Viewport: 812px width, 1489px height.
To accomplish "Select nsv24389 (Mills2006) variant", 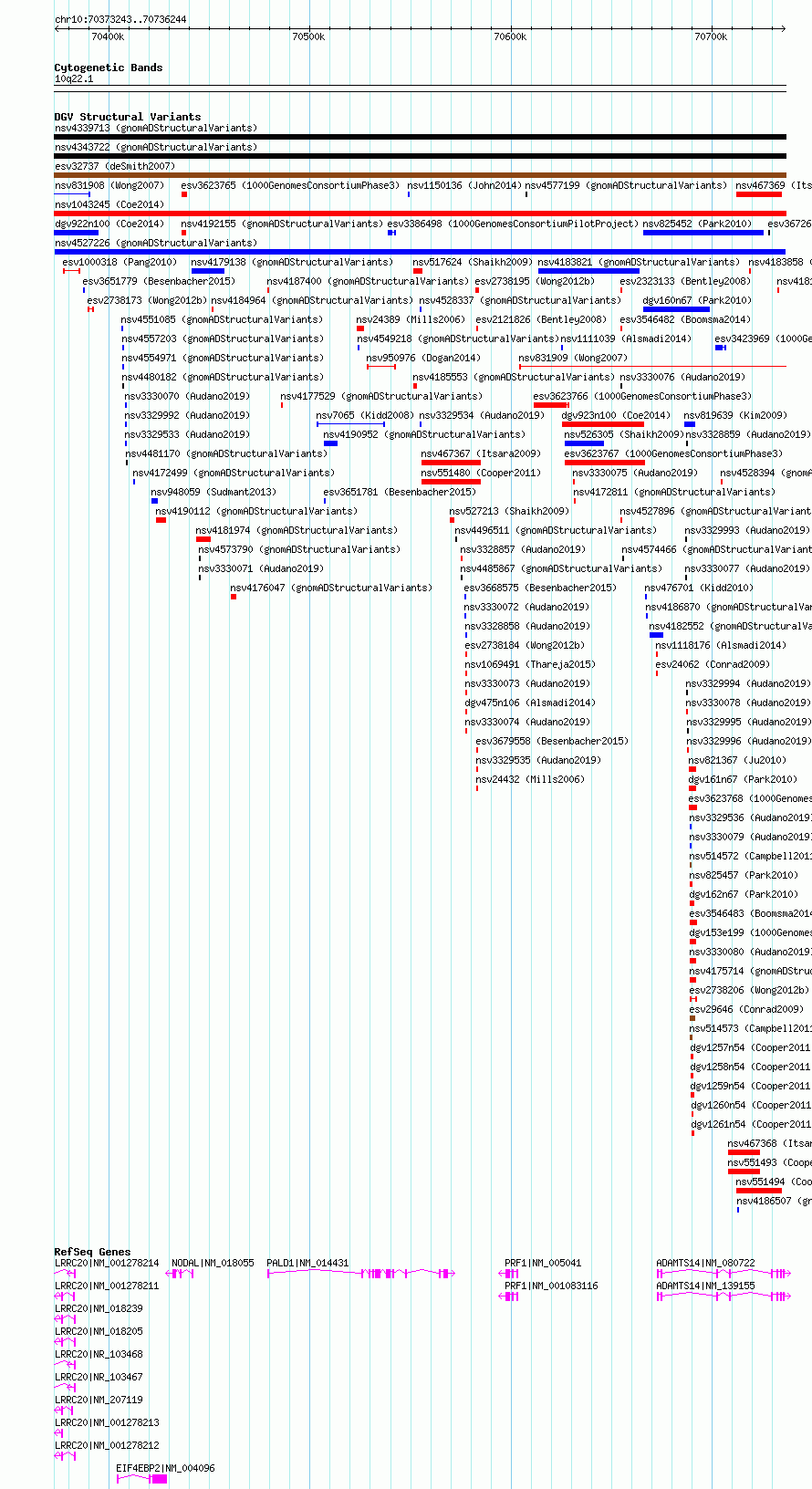I will (x=411, y=319).
